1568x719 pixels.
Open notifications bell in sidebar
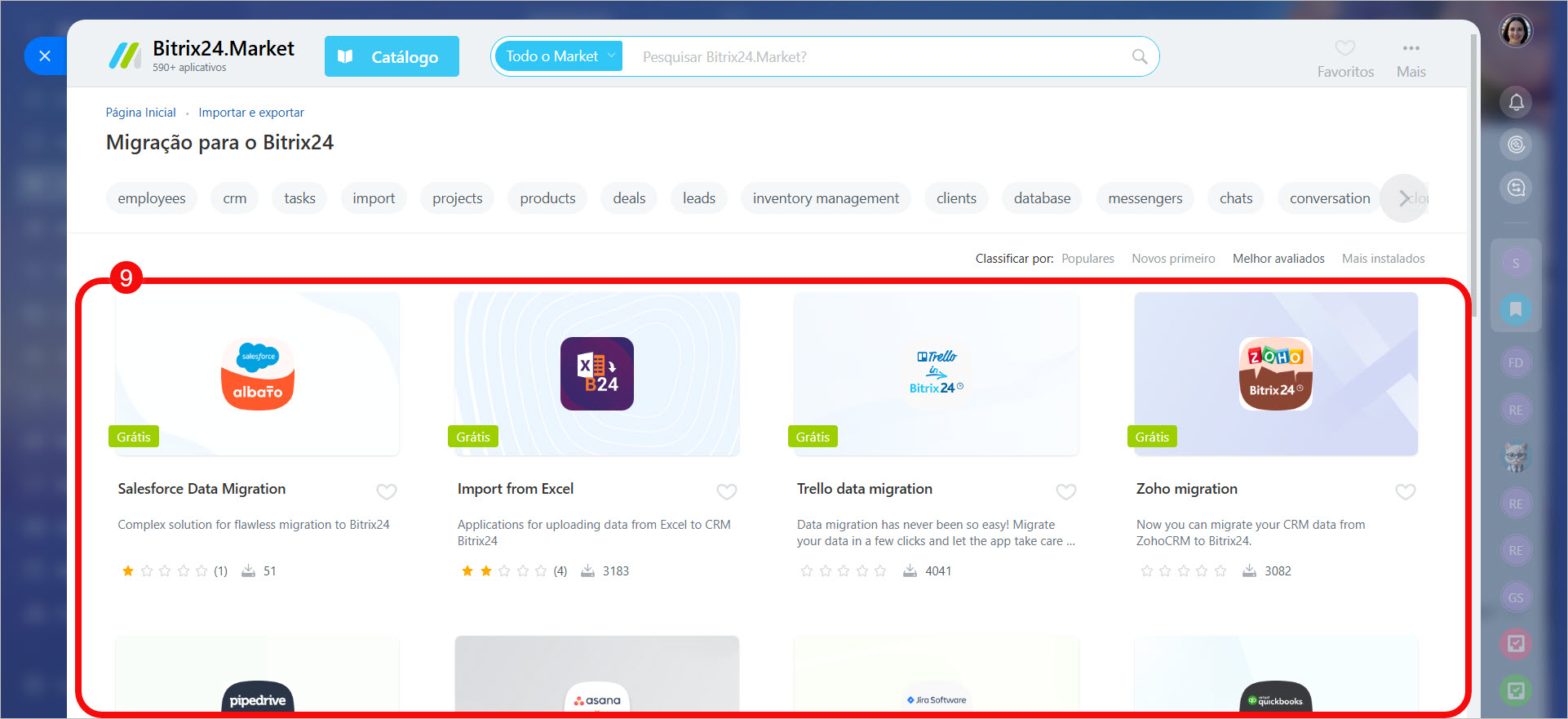tap(1516, 102)
